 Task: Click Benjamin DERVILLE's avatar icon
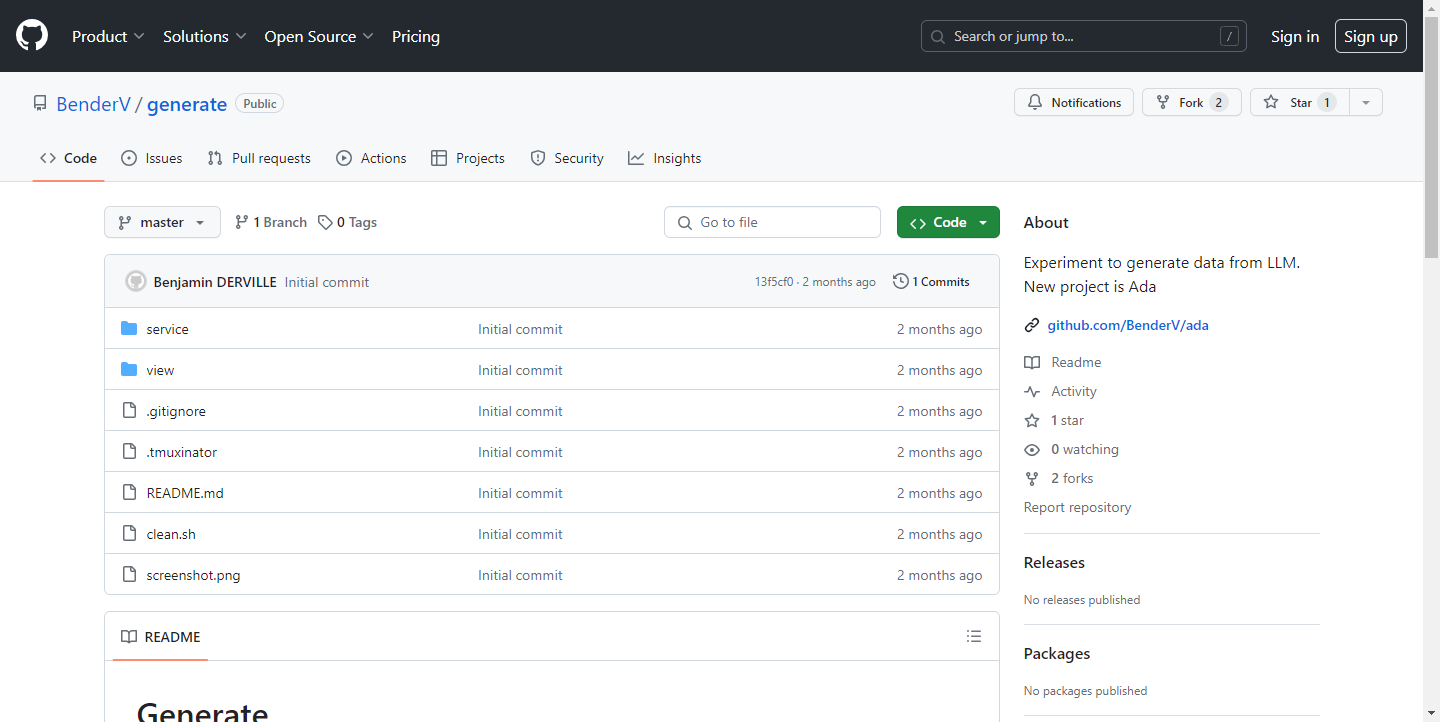pos(136,282)
